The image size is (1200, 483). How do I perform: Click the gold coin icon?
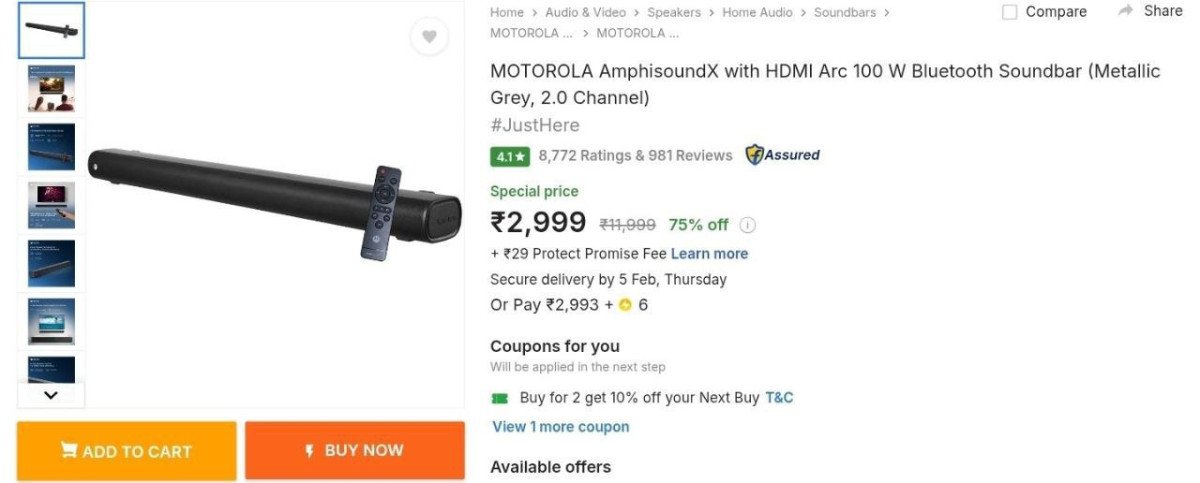pos(625,305)
